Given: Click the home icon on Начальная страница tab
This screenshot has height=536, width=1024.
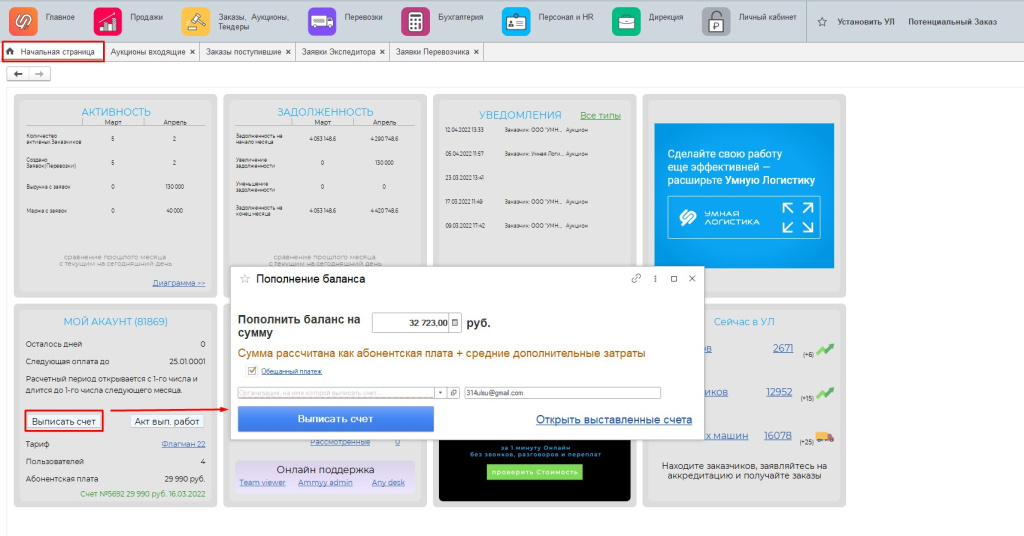Looking at the screenshot, I should pyautogui.click(x=10, y=52).
